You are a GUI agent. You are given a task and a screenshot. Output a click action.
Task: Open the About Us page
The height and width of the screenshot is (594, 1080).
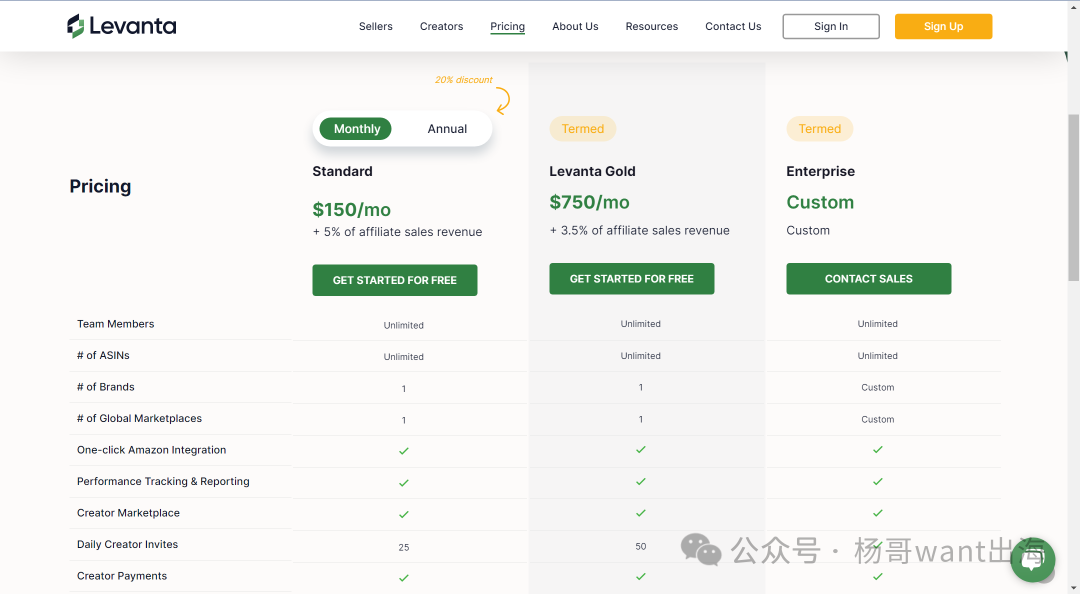(x=575, y=27)
